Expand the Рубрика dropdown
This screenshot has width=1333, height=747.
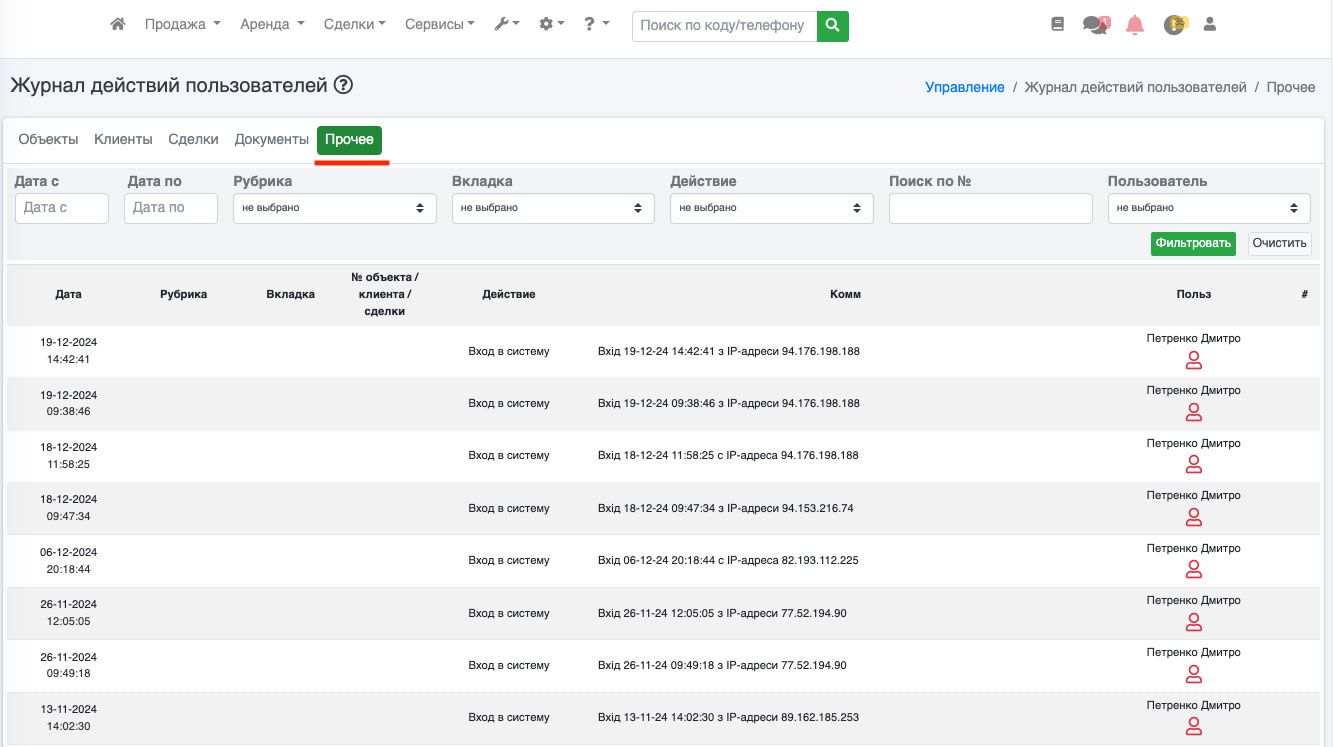(x=334, y=208)
